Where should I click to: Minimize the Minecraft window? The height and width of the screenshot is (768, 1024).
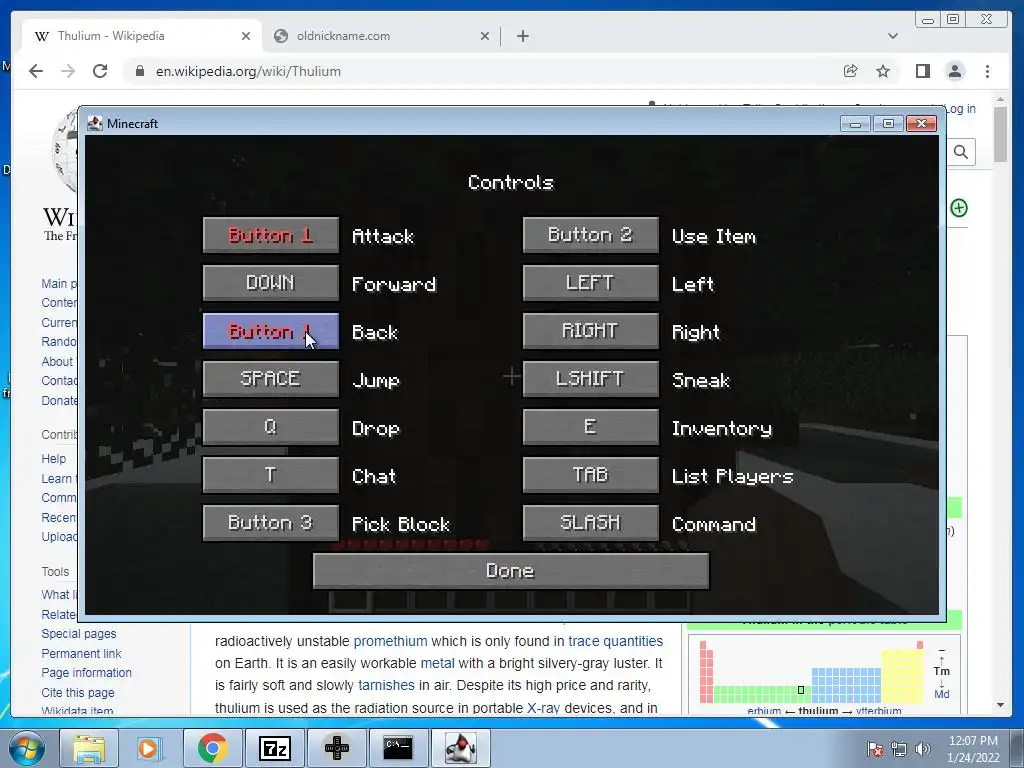[x=856, y=123]
